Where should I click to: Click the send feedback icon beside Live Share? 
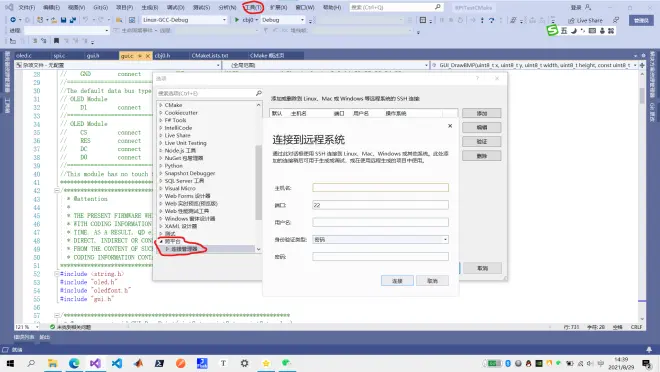point(616,20)
